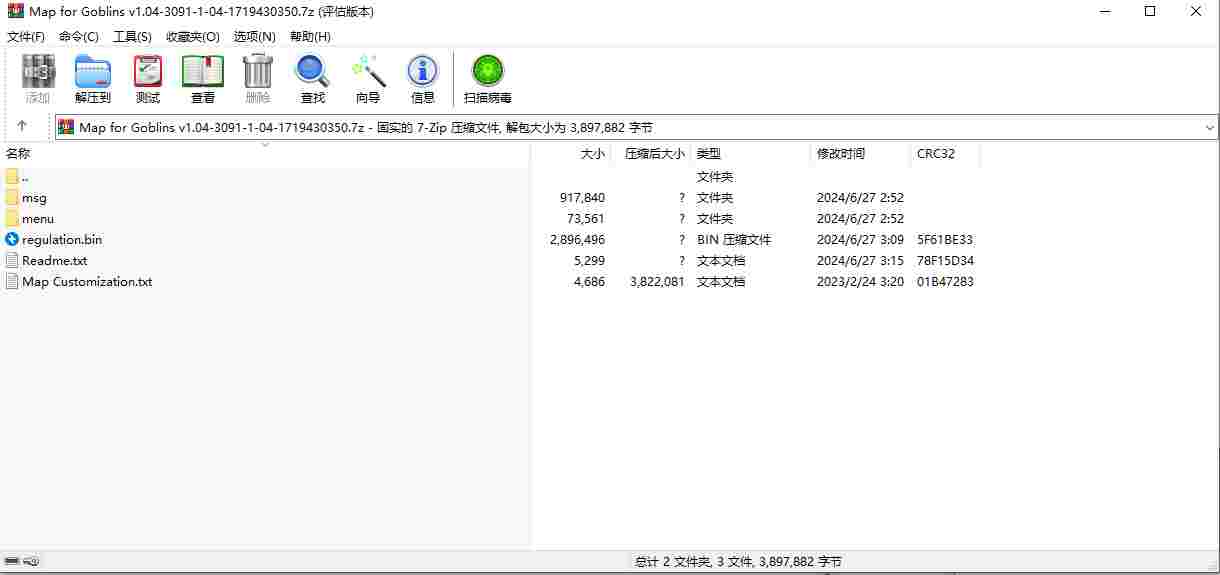Click the msg folder icon
Image resolution: width=1220 pixels, height=575 pixels.
[x=12, y=197]
